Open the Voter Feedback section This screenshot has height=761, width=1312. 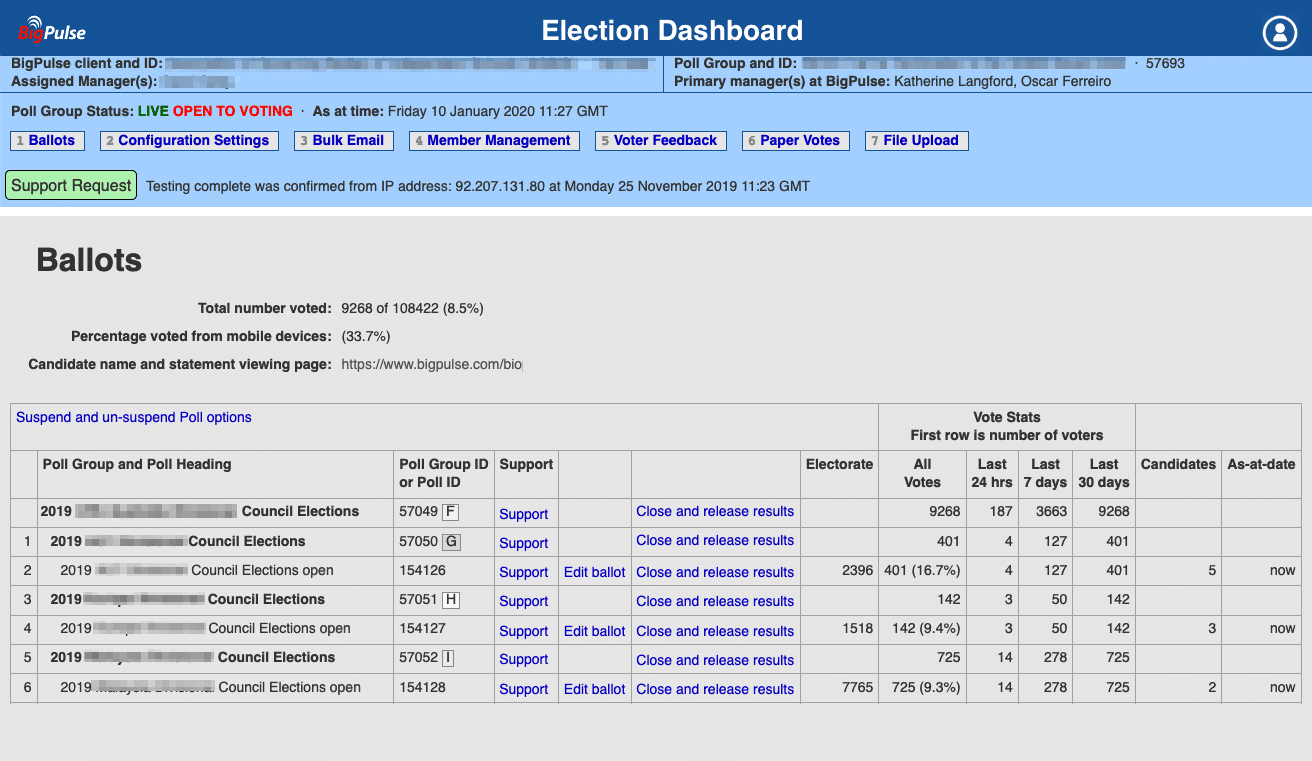[x=660, y=140]
